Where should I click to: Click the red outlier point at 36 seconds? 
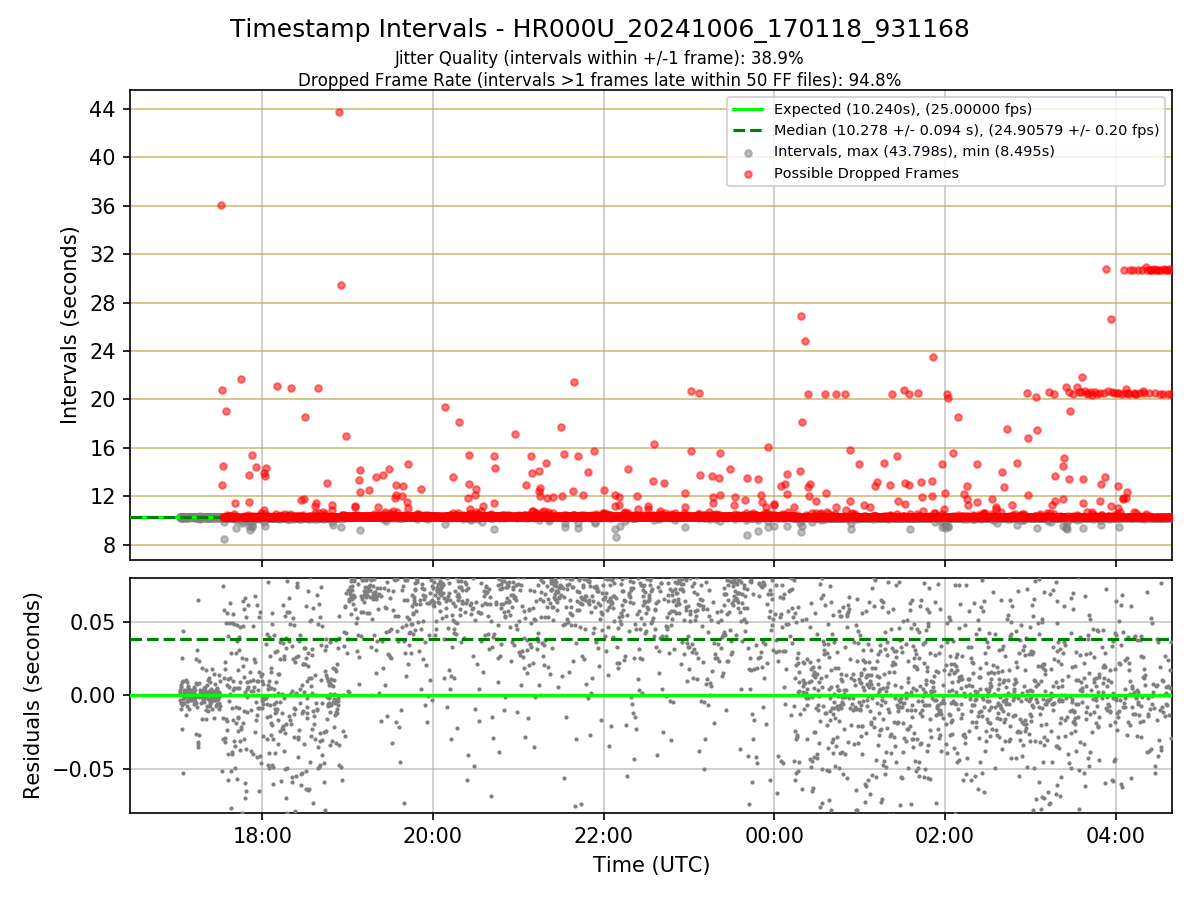(x=221, y=205)
